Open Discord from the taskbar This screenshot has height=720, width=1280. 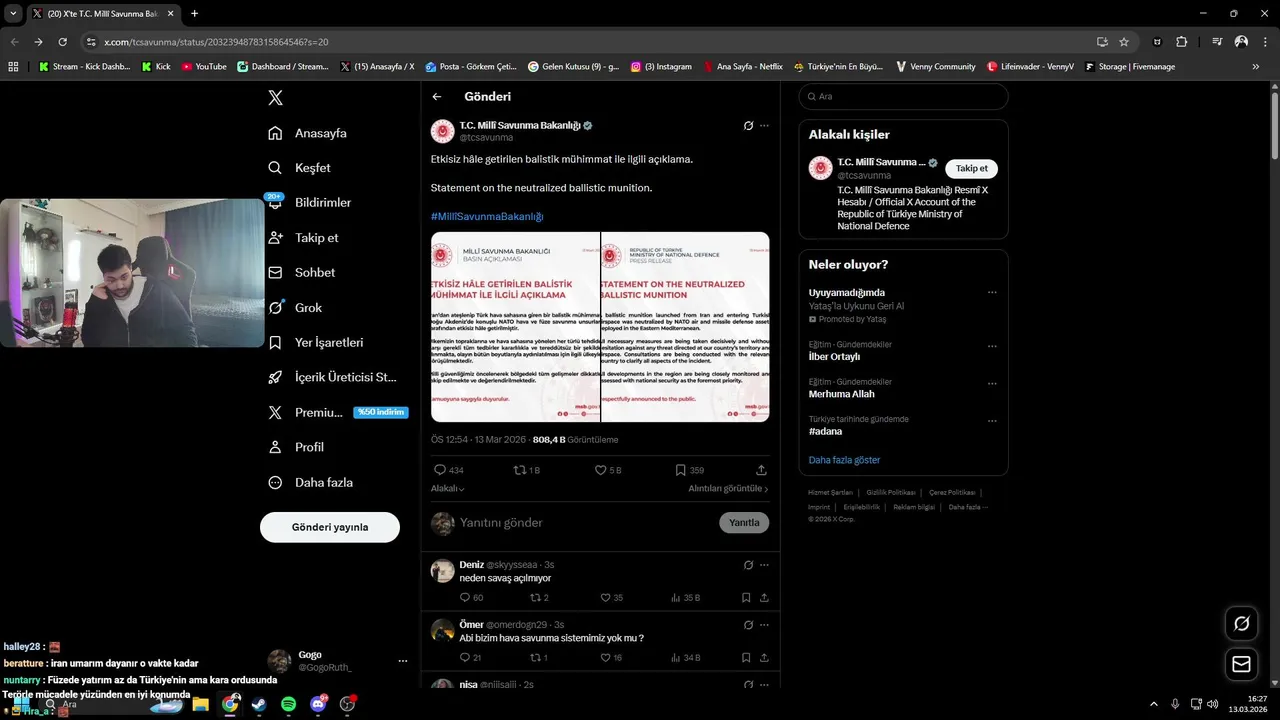(x=318, y=704)
